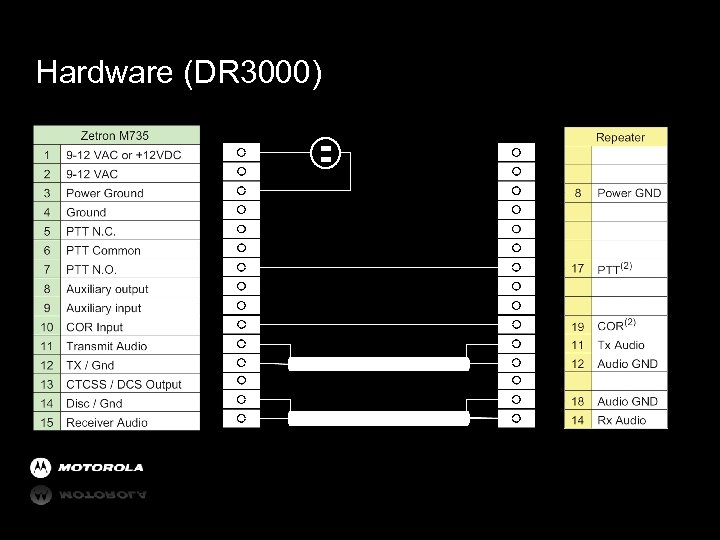
Task: Click pin number 17 in the Repeater table
Action: point(578,268)
